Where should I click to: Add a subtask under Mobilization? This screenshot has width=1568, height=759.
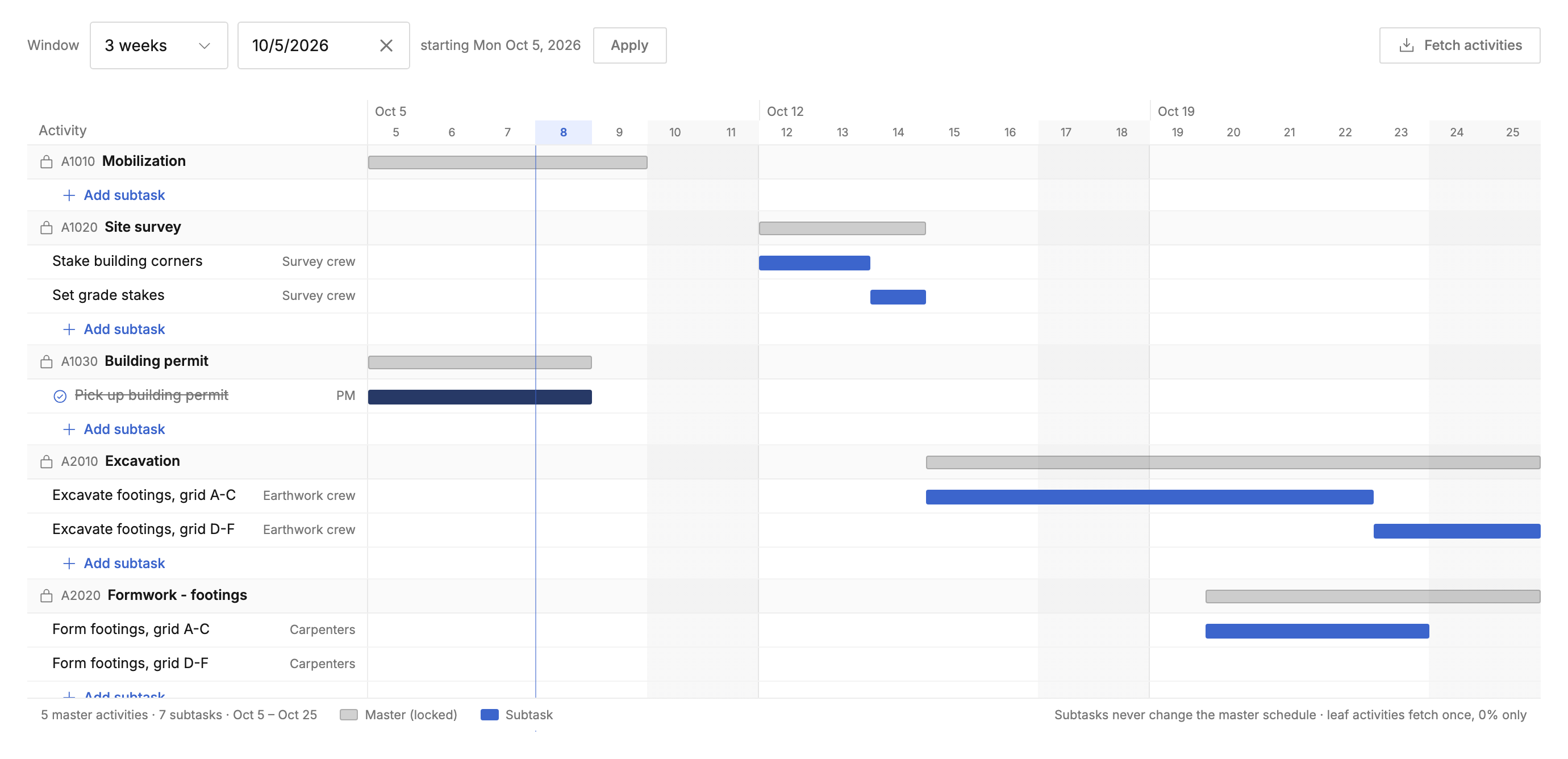tap(114, 195)
